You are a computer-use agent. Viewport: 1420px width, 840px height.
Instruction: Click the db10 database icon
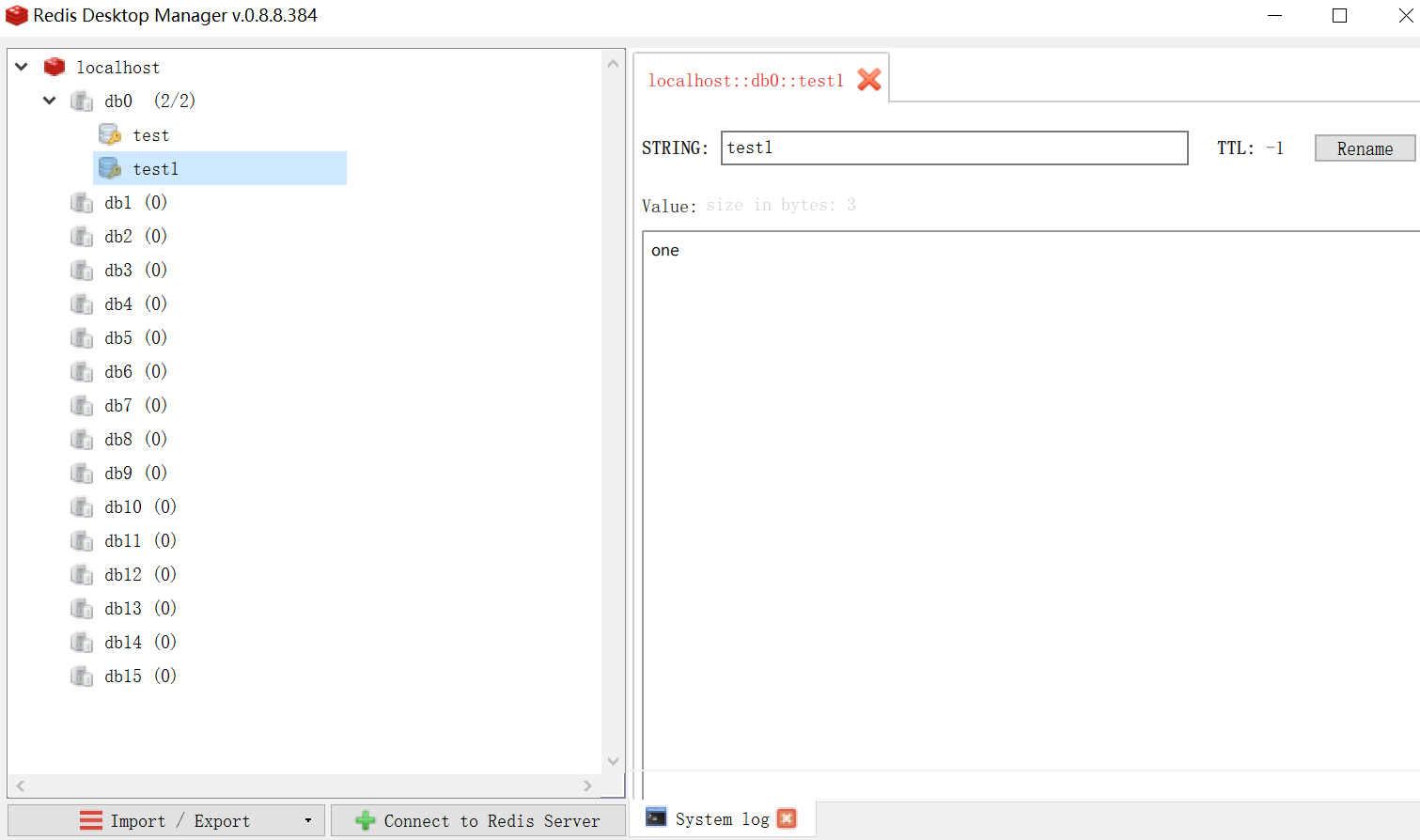pos(82,506)
